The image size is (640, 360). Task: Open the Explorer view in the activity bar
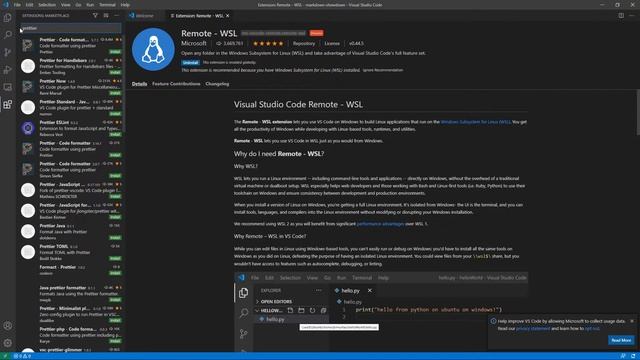click(x=7, y=18)
